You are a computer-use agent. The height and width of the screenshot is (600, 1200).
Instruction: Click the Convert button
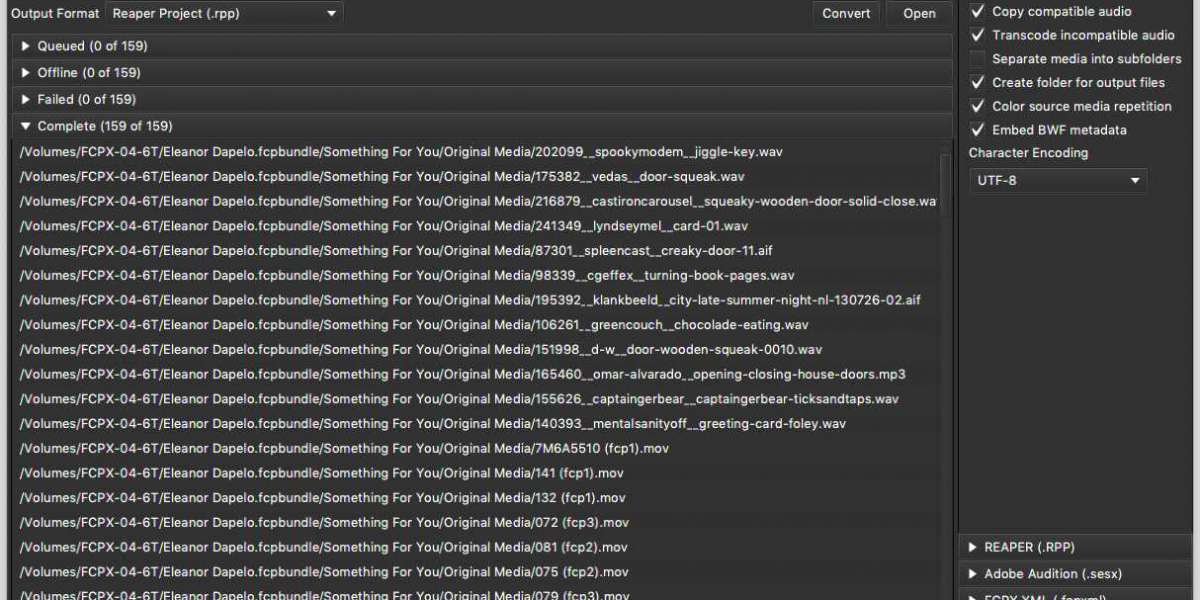(x=846, y=13)
